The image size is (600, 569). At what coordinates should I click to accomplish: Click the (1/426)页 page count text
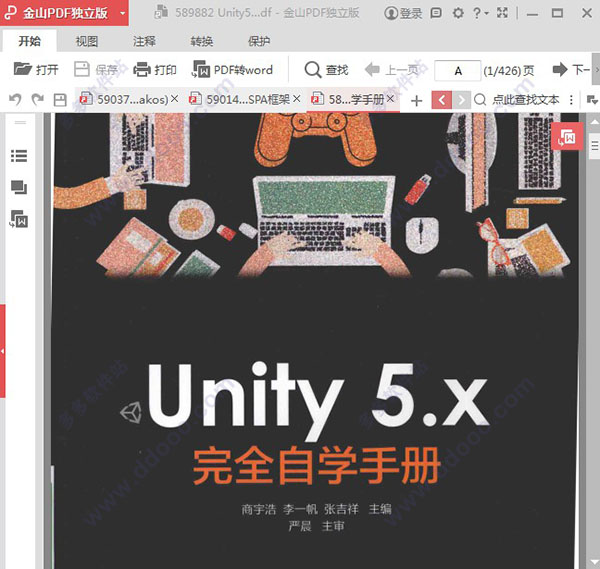coord(509,71)
